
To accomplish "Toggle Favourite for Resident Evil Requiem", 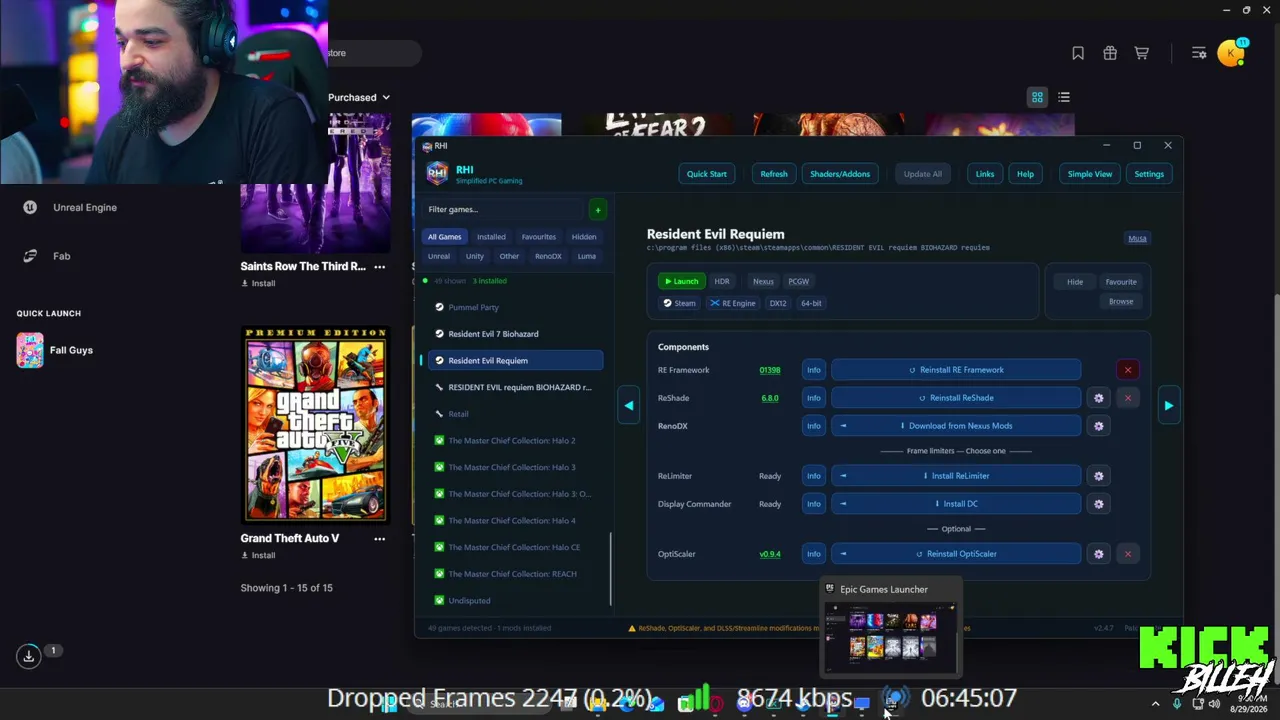I will coord(1121,282).
